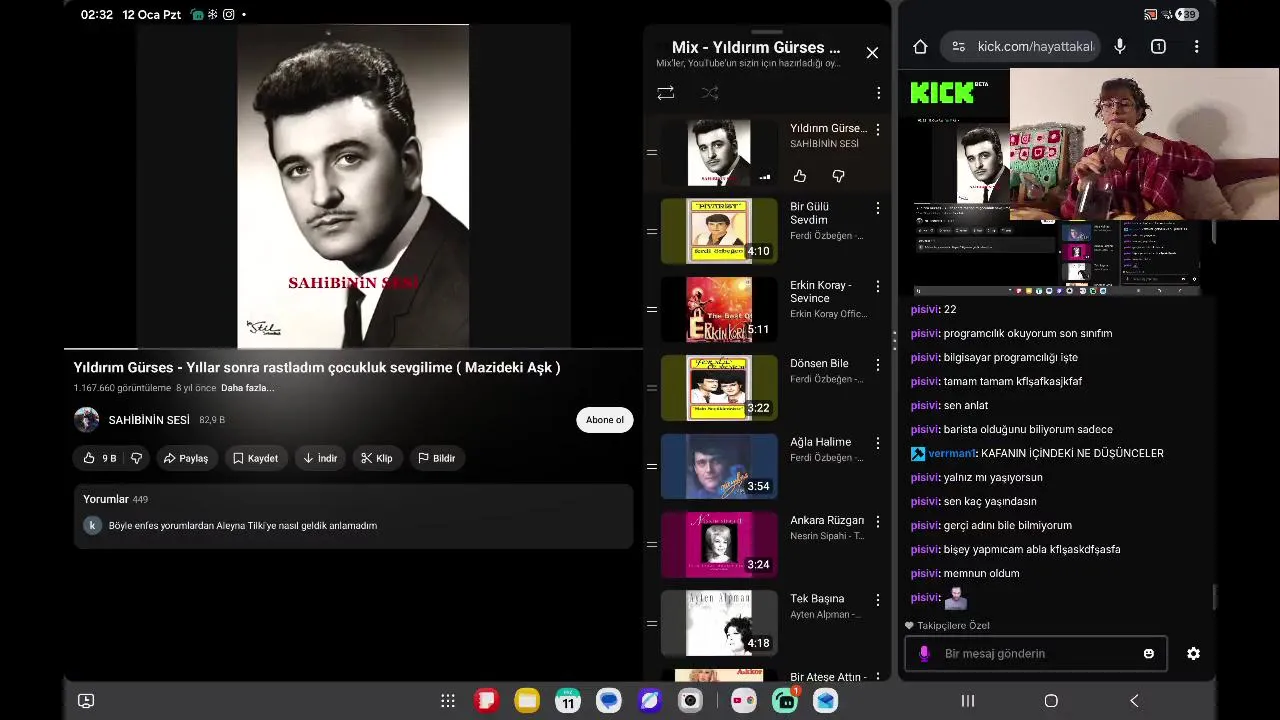Close the Mix playlist panel
This screenshot has height=720, width=1280.
click(872, 53)
